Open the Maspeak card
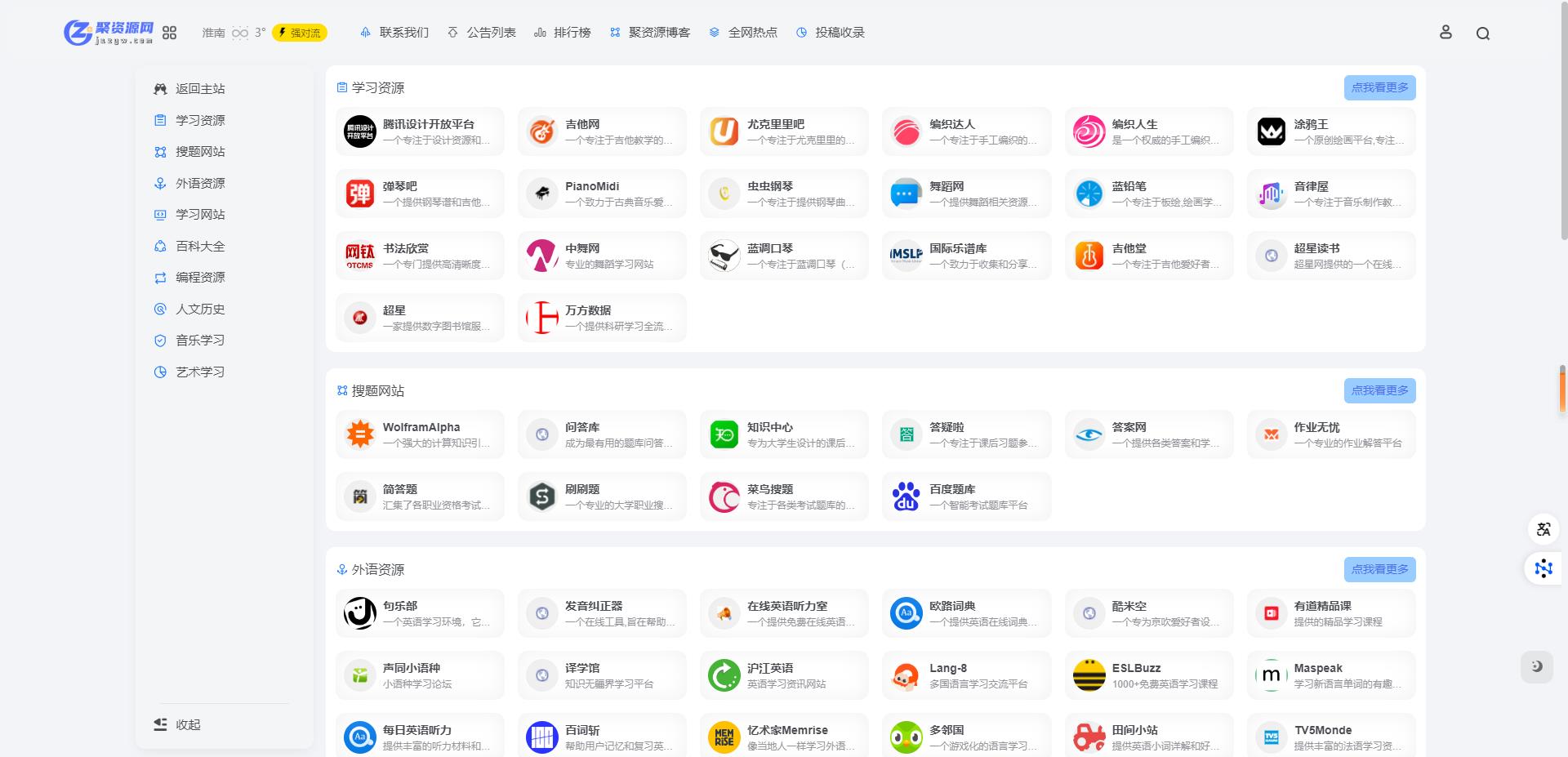 pyautogui.click(x=1331, y=675)
